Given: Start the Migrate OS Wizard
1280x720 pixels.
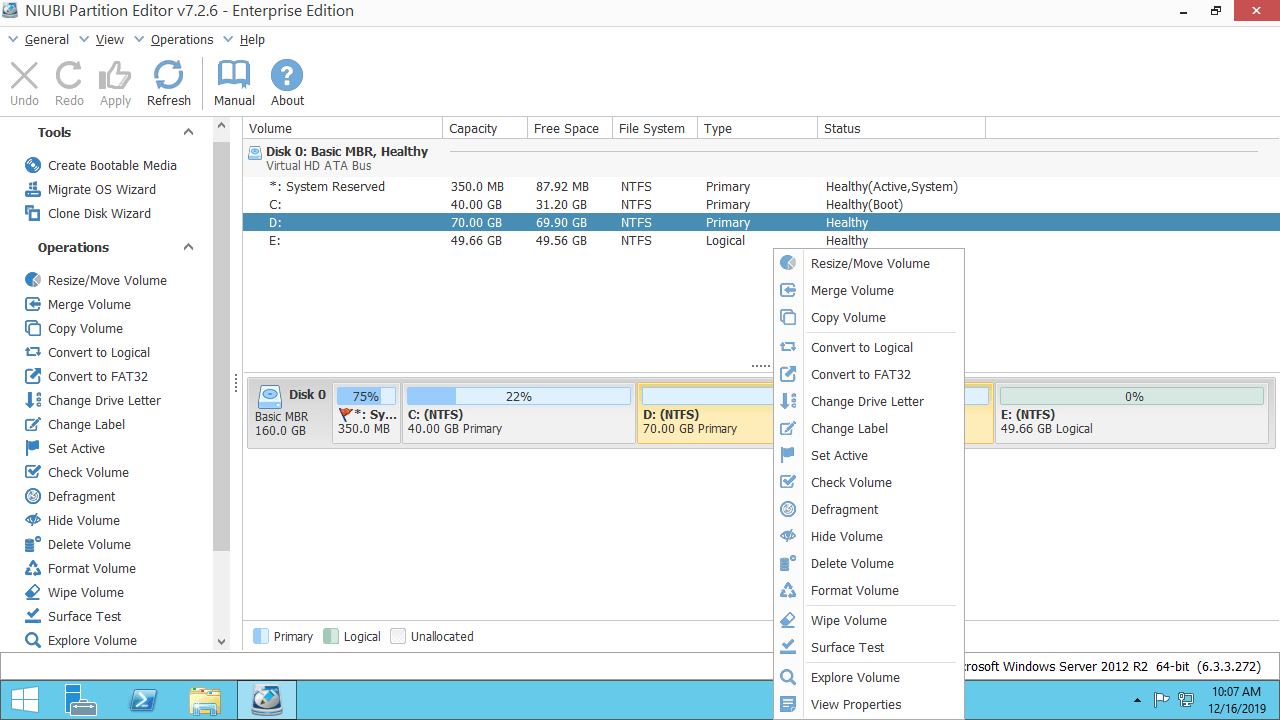Looking at the screenshot, I should pos(101,190).
